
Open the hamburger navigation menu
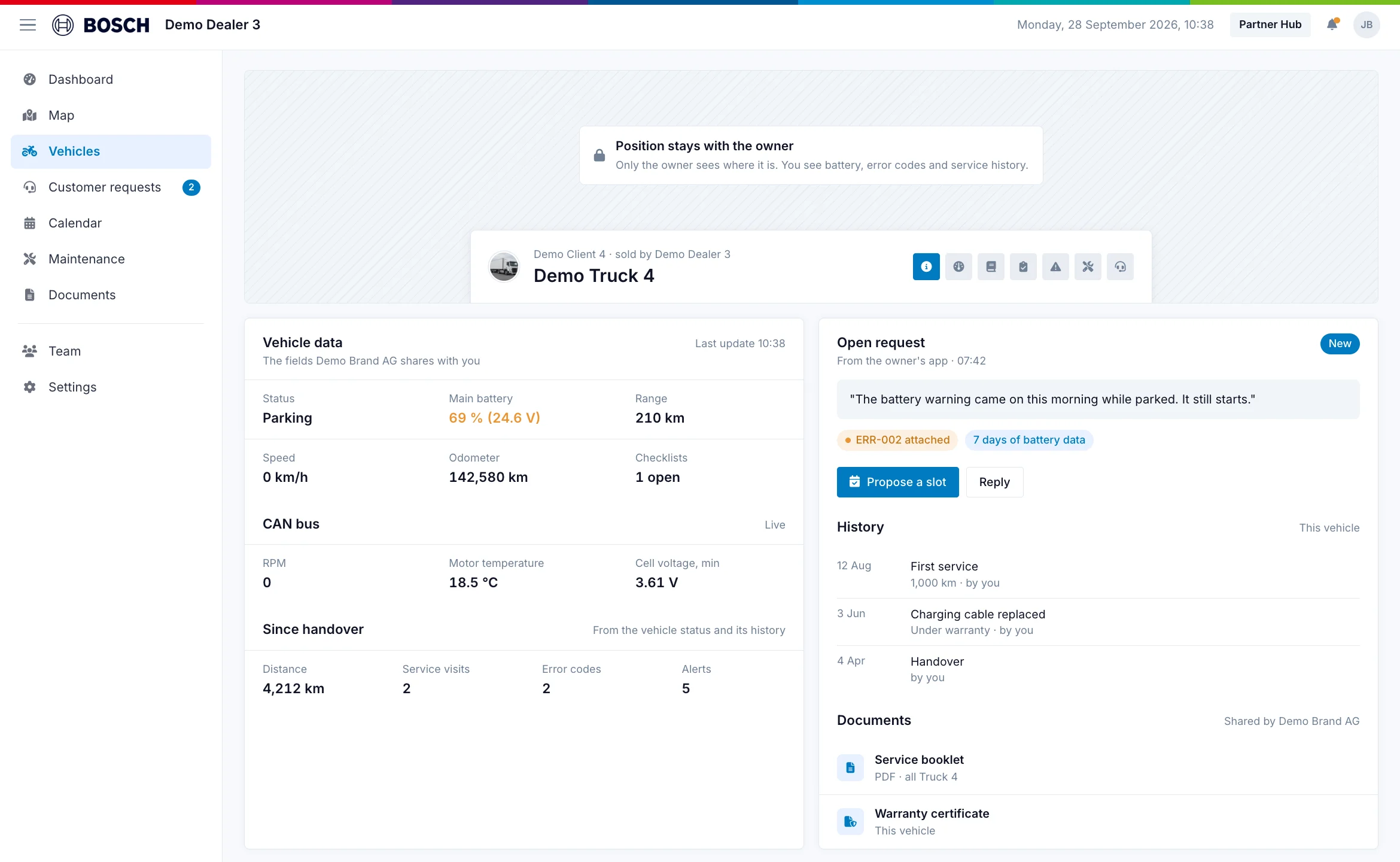[28, 25]
